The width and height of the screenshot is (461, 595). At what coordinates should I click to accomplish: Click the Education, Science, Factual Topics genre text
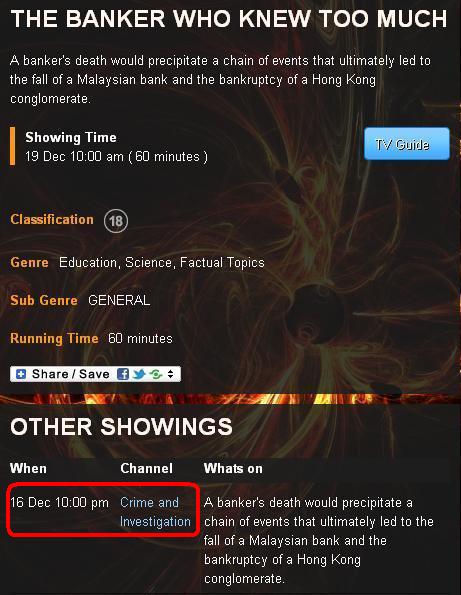(162, 262)
